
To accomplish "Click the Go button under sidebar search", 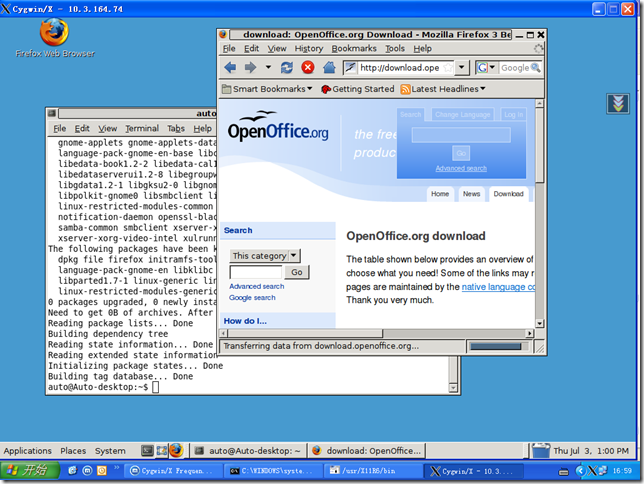I will pos(296,272).
